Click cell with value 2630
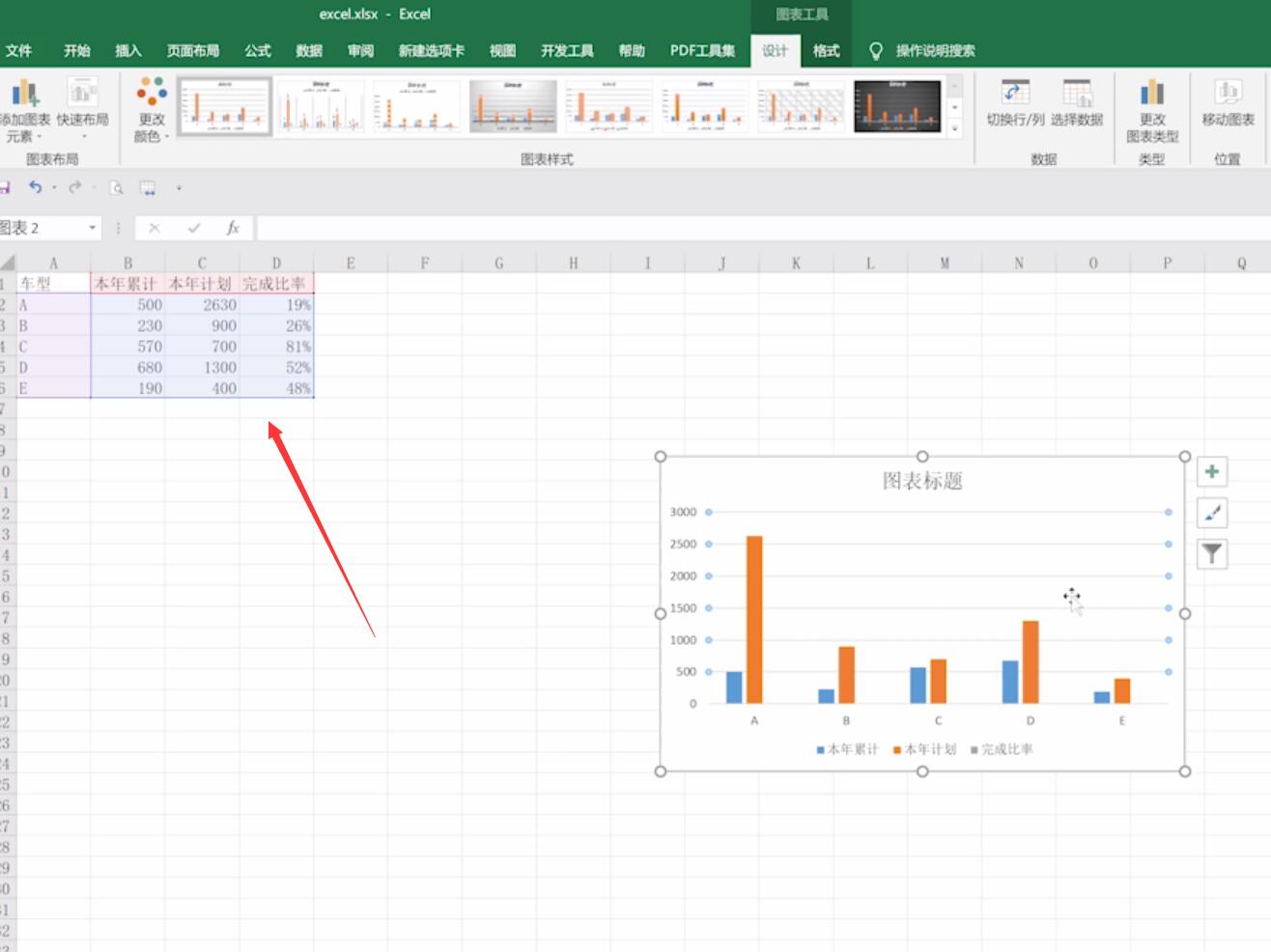The height and width of the screenshot is (952, 1271). (x=202, y=305)
